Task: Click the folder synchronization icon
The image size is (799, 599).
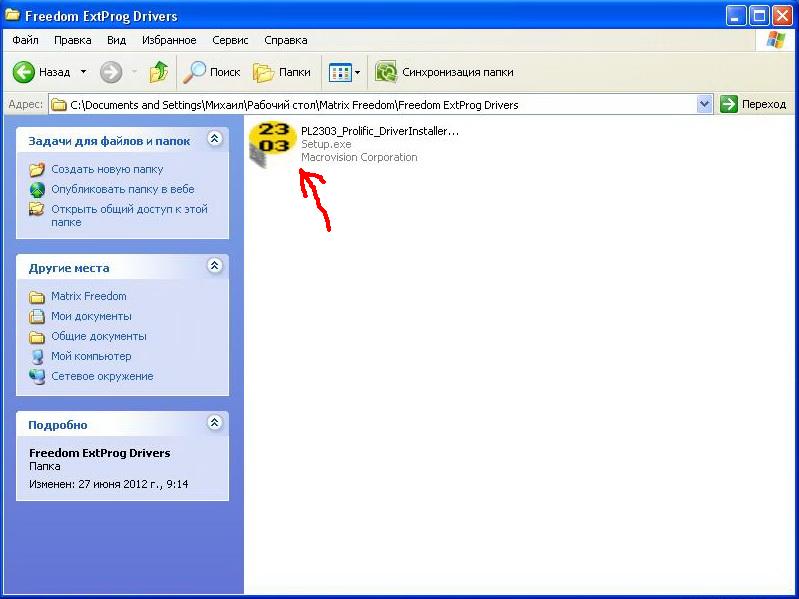Action: 386,72
